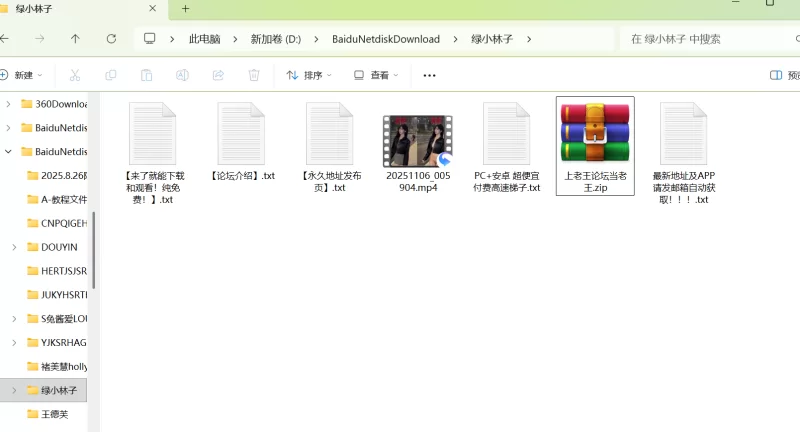The height and width of the screenshot is (432, 800).
Task: Open the 查看 view dropdown
Action: (x=376, y=75)
